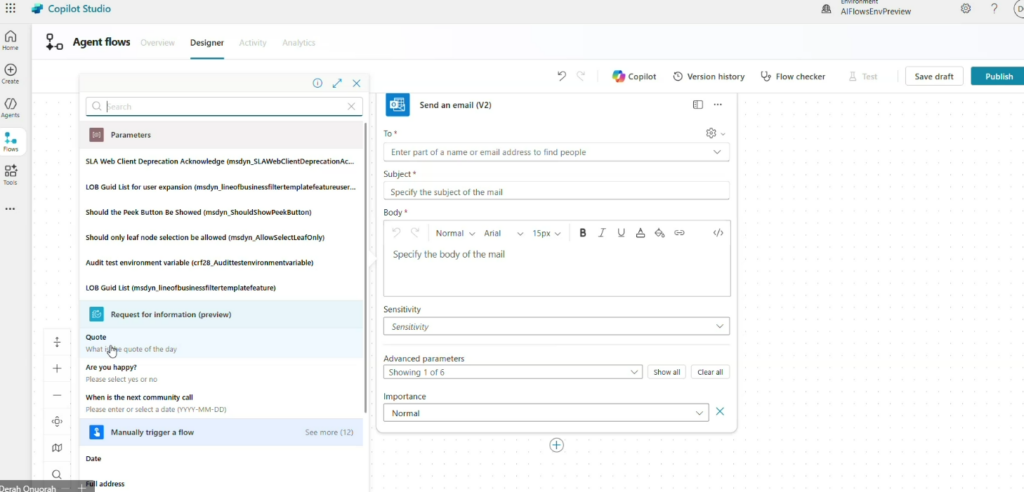Click the plus icon below the email action
1024x492 pixels.
[x=556, y=445]
